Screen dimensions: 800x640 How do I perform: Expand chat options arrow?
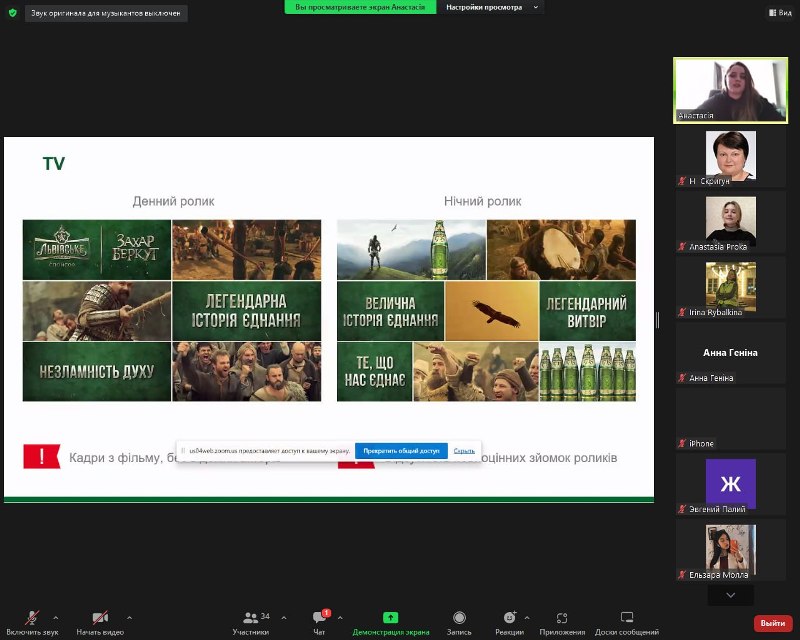(340, 618)
